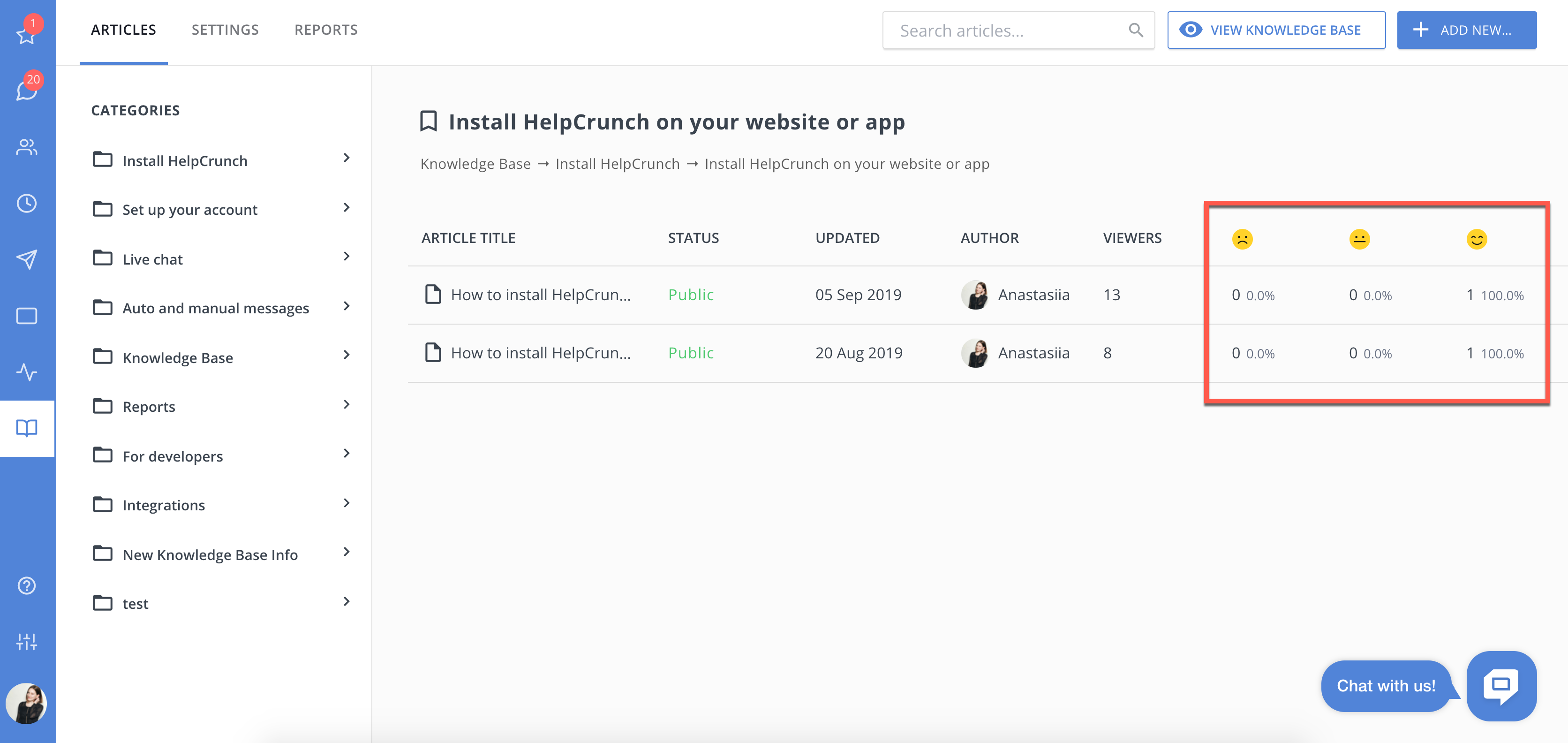Click user profile avatar in sidebar
Viewport: 1568px width, 743px height.
click(x=26, y=704)
